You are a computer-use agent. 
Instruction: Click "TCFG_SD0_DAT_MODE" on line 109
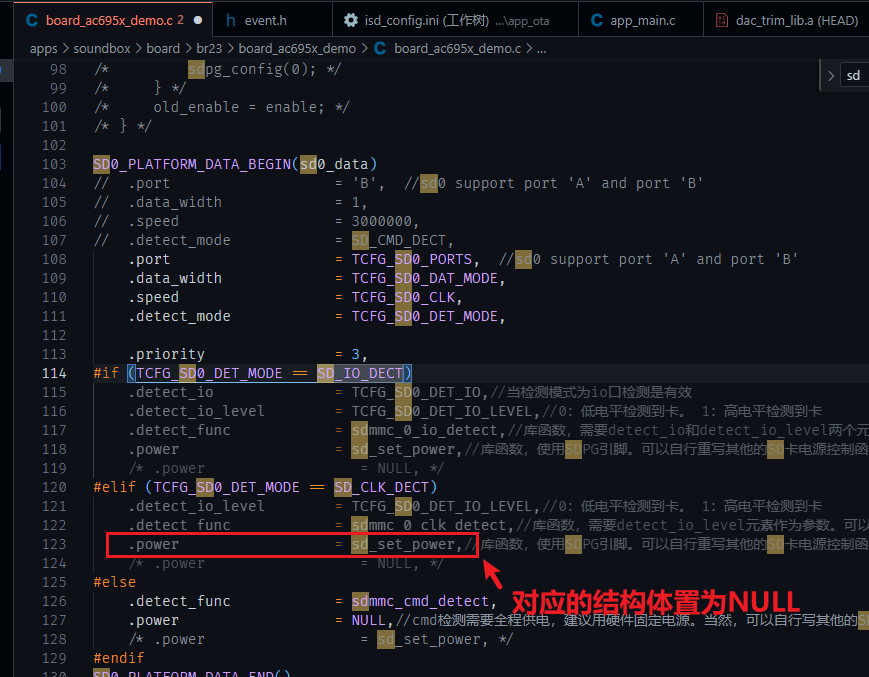coord(425,278)
